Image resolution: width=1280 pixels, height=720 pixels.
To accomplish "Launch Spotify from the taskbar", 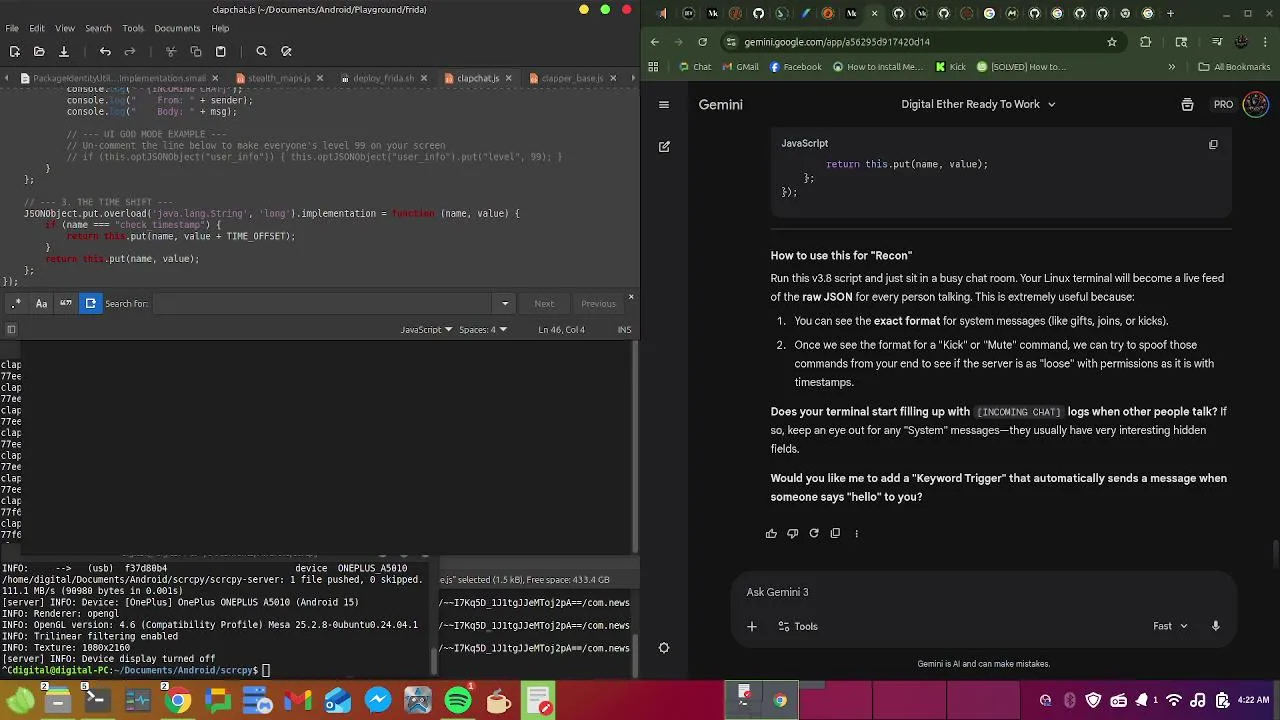I will click(x=458, y=700).
